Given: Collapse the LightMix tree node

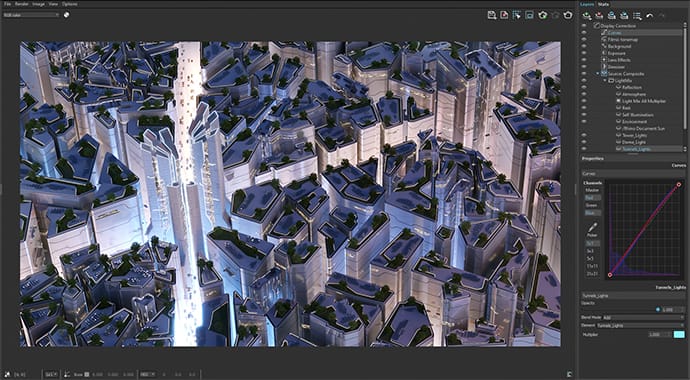Looking at the screenshot, I should (x=606, y=80).
